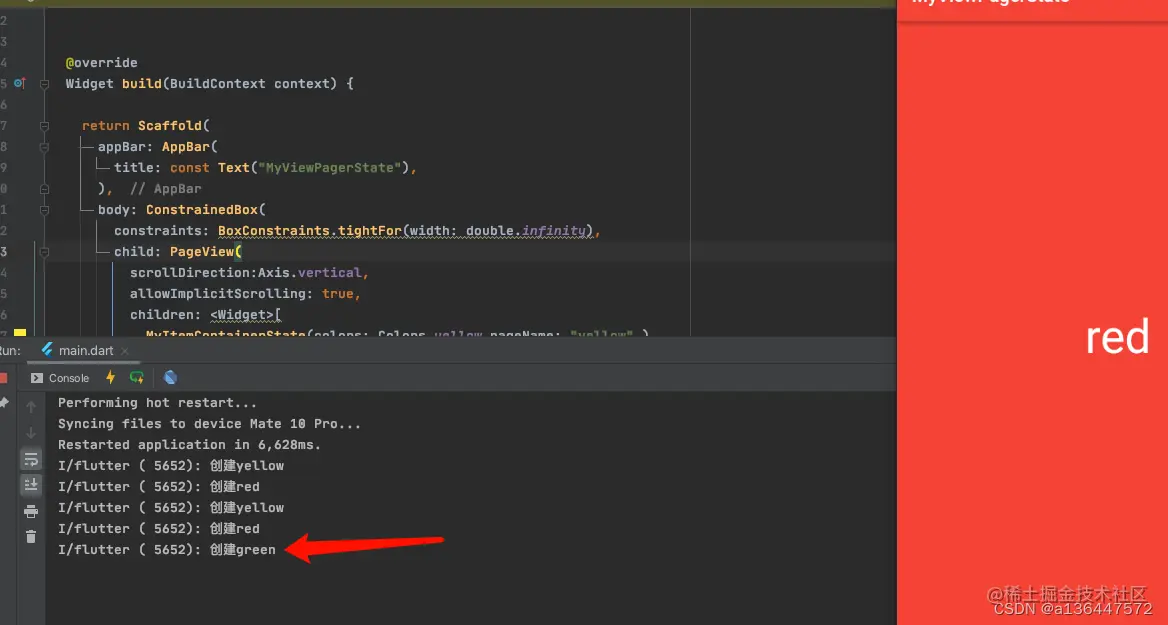The height and width of the screenshot is (625, 1168).
Task: Click the down arrow in console gutter
Action: 31,433
